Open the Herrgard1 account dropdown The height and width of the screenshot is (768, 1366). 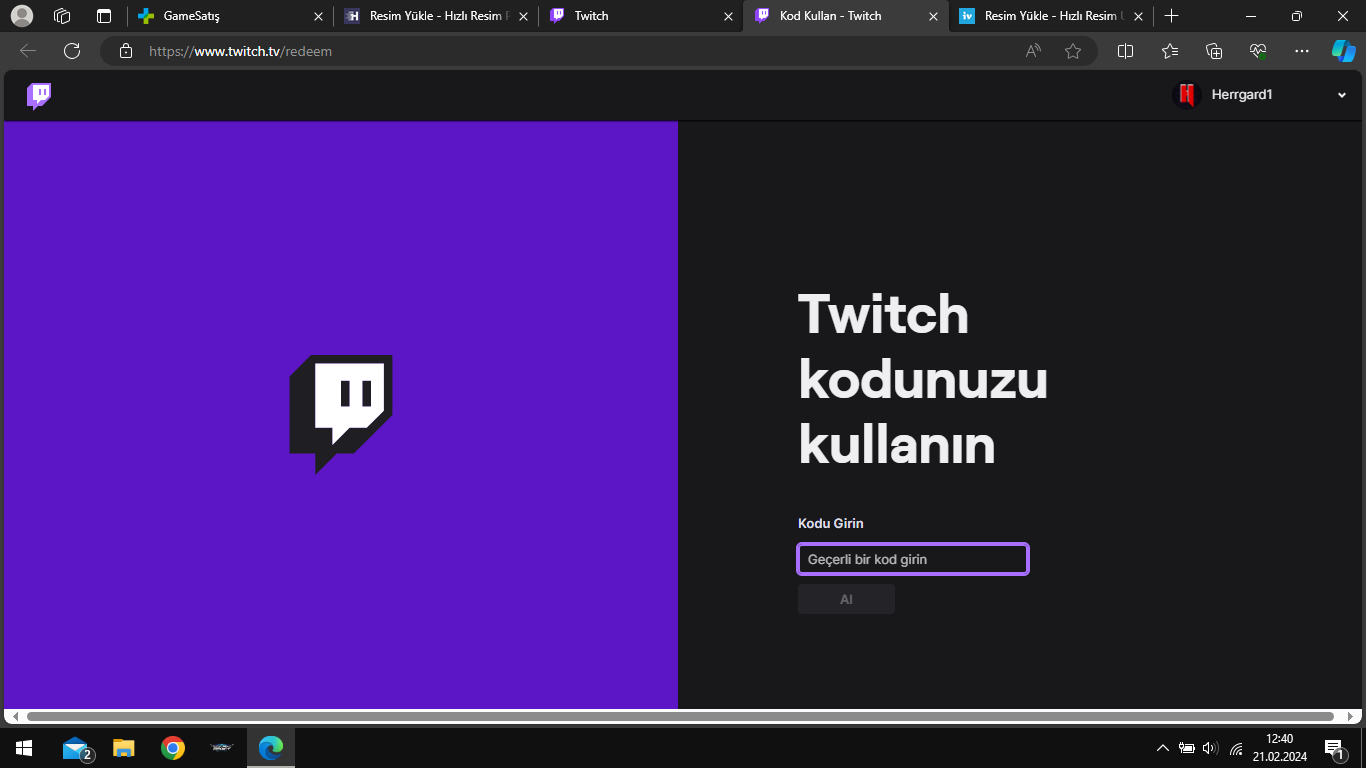coord(1341,95)
